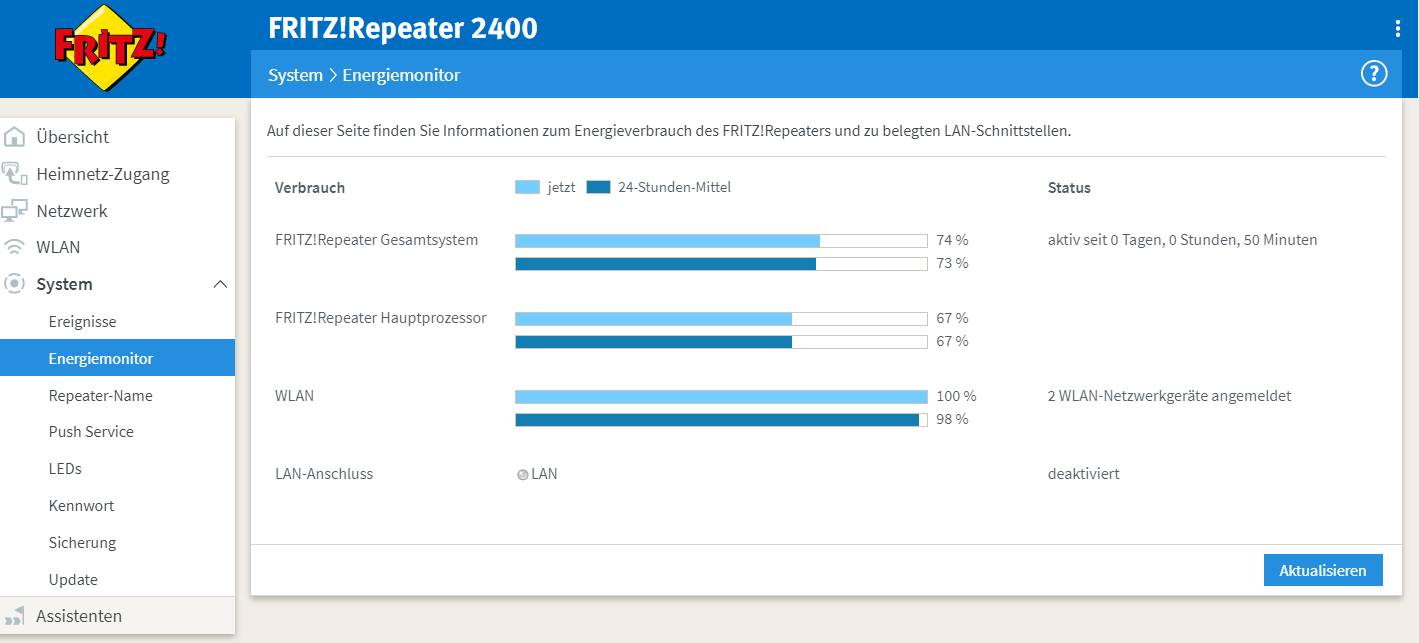Open the Kennwort page

81,505
